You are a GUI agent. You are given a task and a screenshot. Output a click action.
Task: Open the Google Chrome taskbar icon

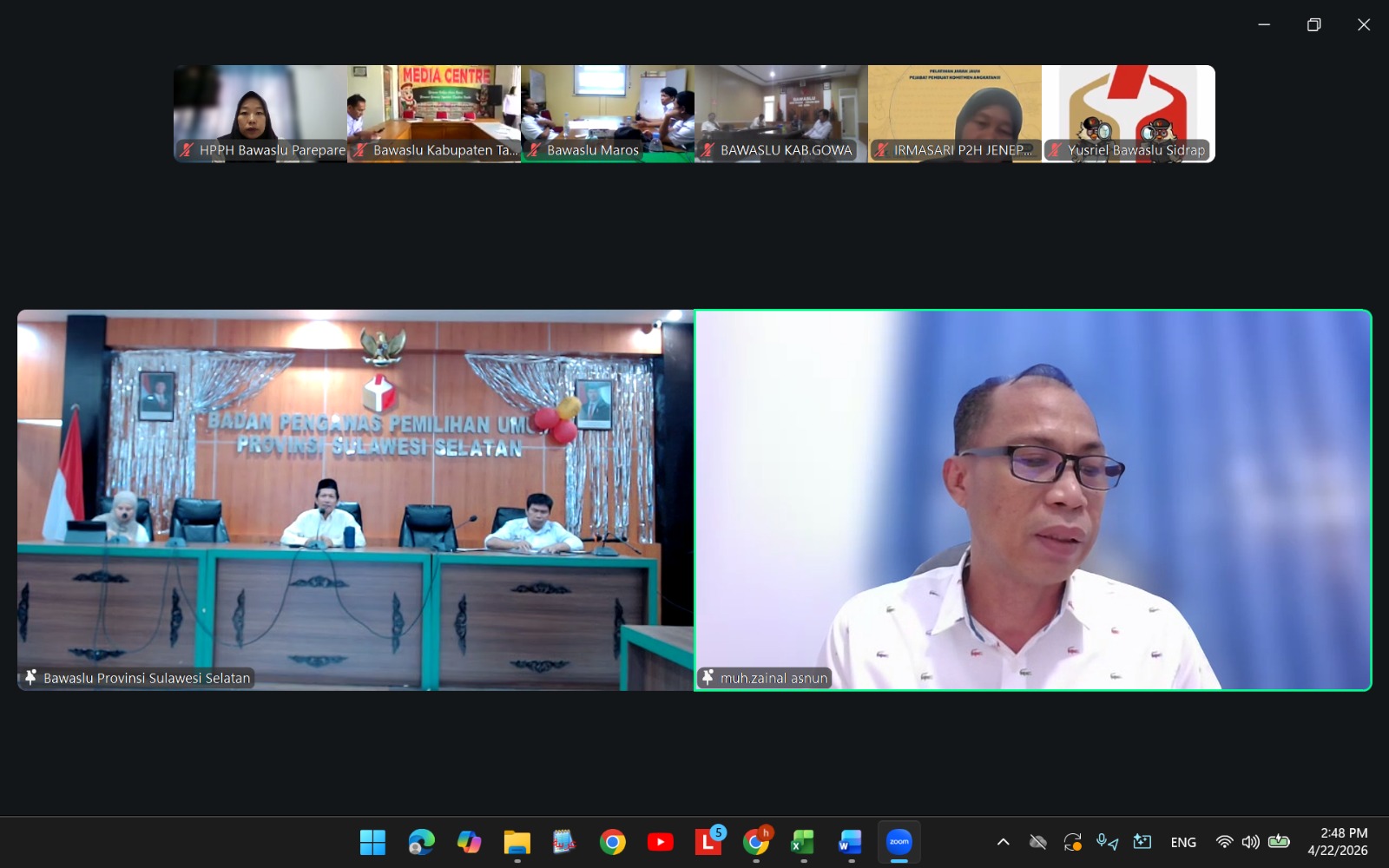(x=612, y=842)
